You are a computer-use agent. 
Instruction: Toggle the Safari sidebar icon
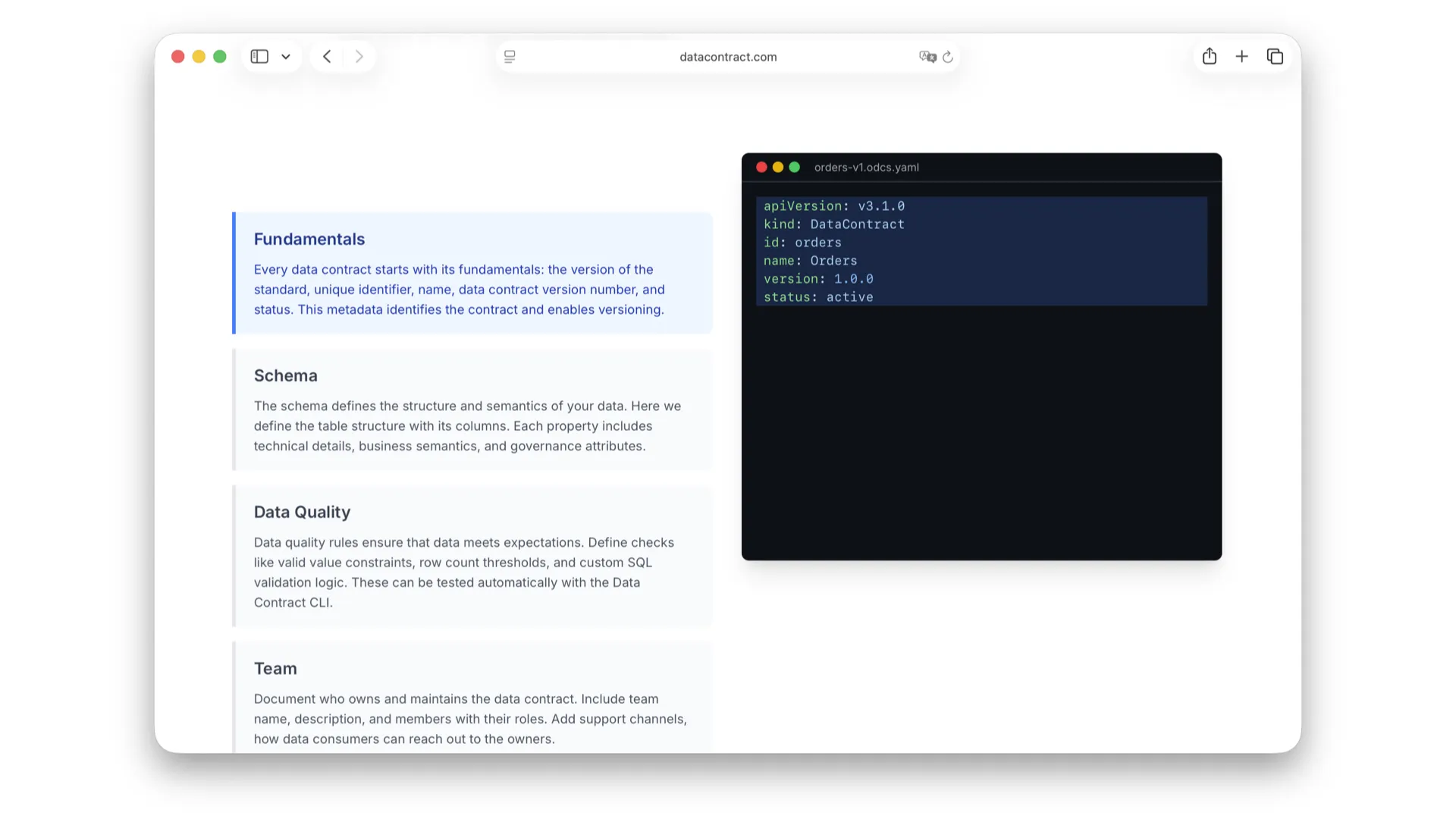click(x=259, y=57)
